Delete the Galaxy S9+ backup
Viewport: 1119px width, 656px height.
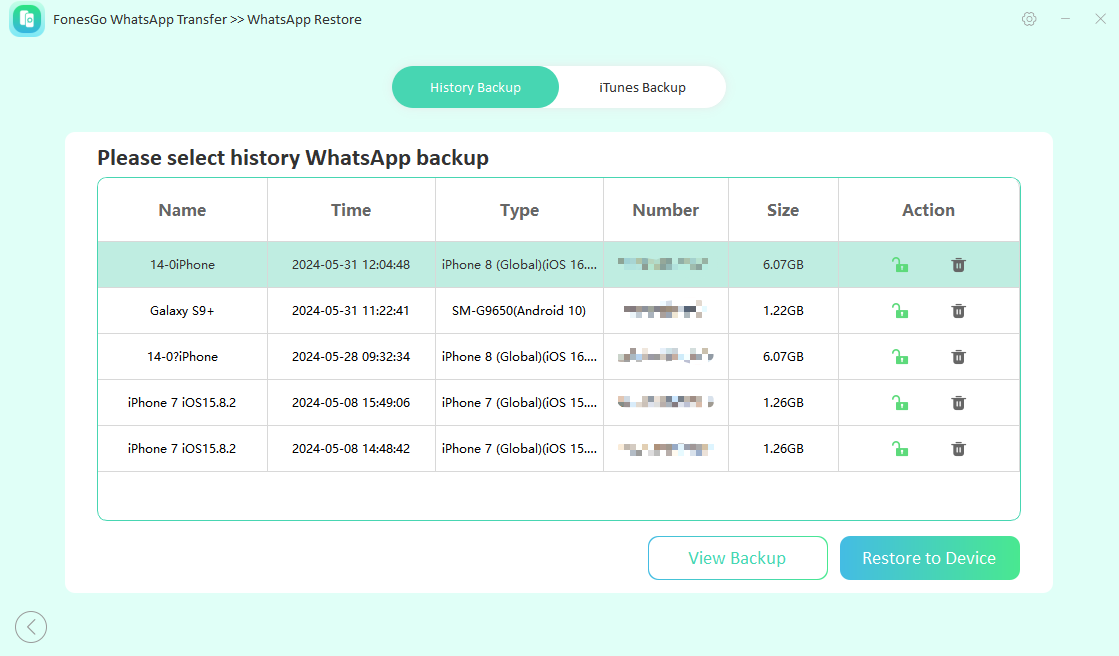(x=958, y=311)
